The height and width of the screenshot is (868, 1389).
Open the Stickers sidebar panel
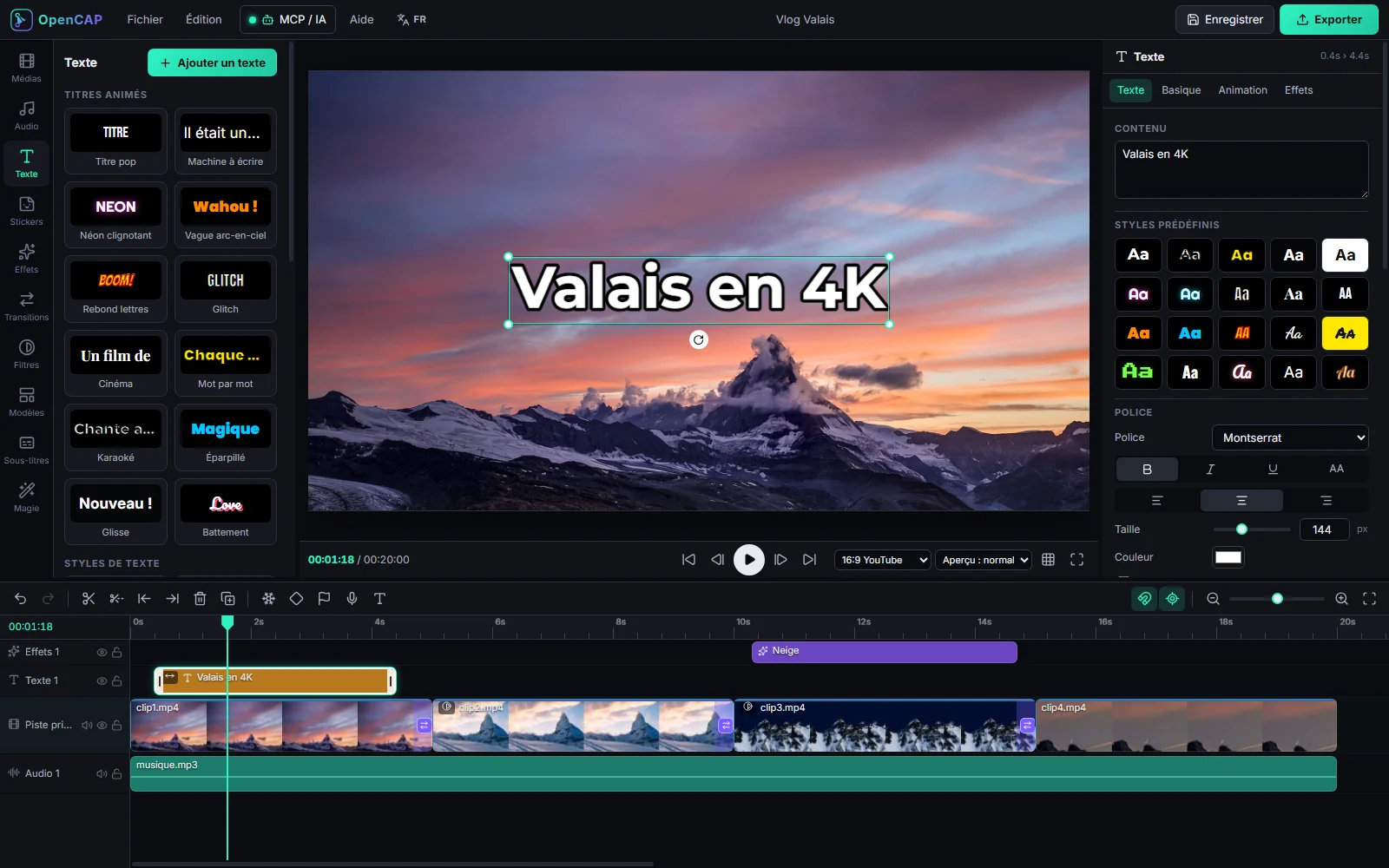click(x=26, y=211)
